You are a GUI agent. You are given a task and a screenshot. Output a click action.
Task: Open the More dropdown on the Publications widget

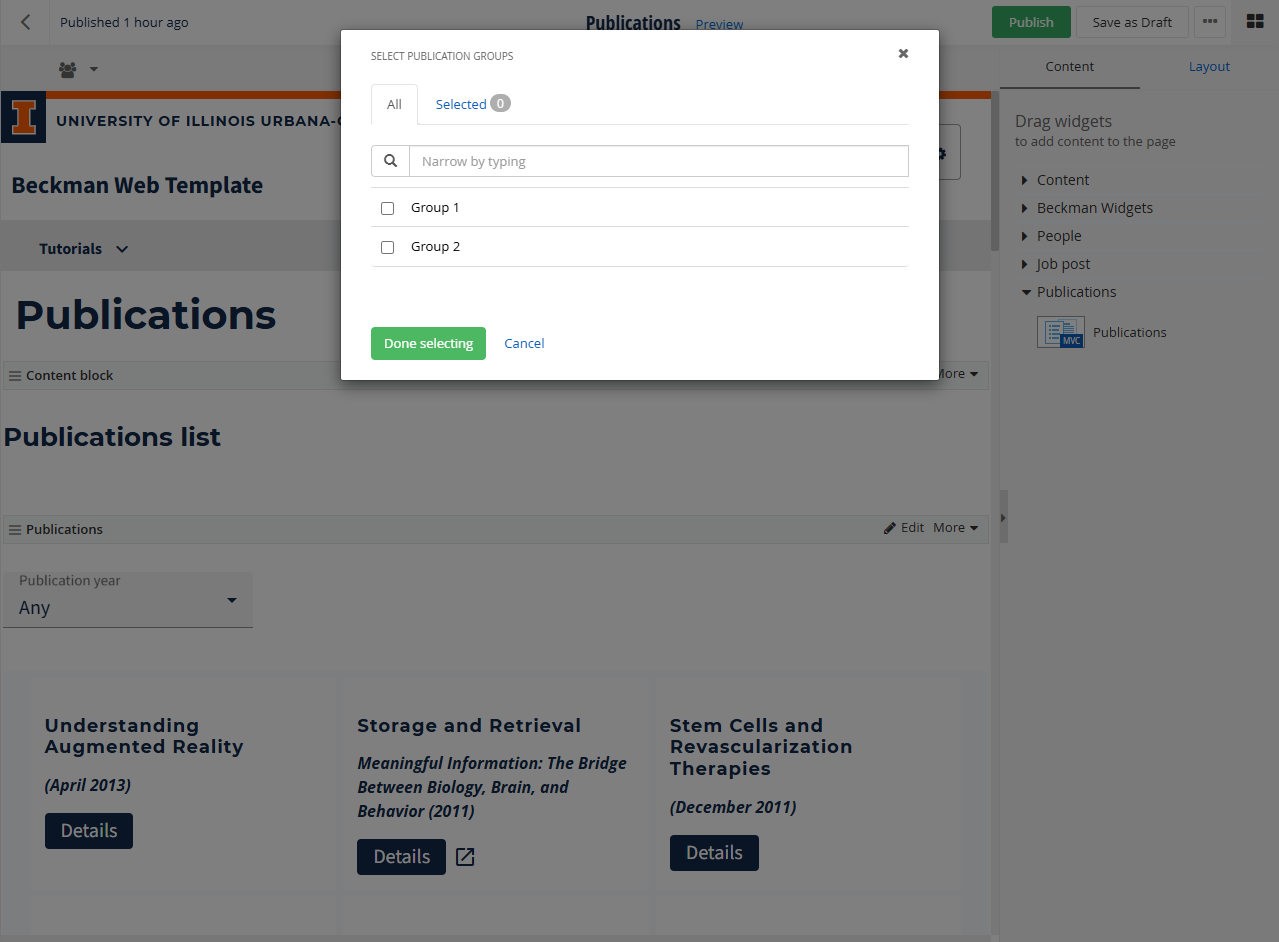point(954,528)
